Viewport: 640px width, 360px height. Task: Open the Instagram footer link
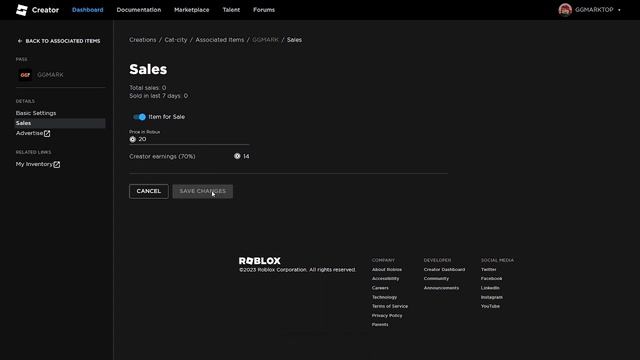(492, 297)
